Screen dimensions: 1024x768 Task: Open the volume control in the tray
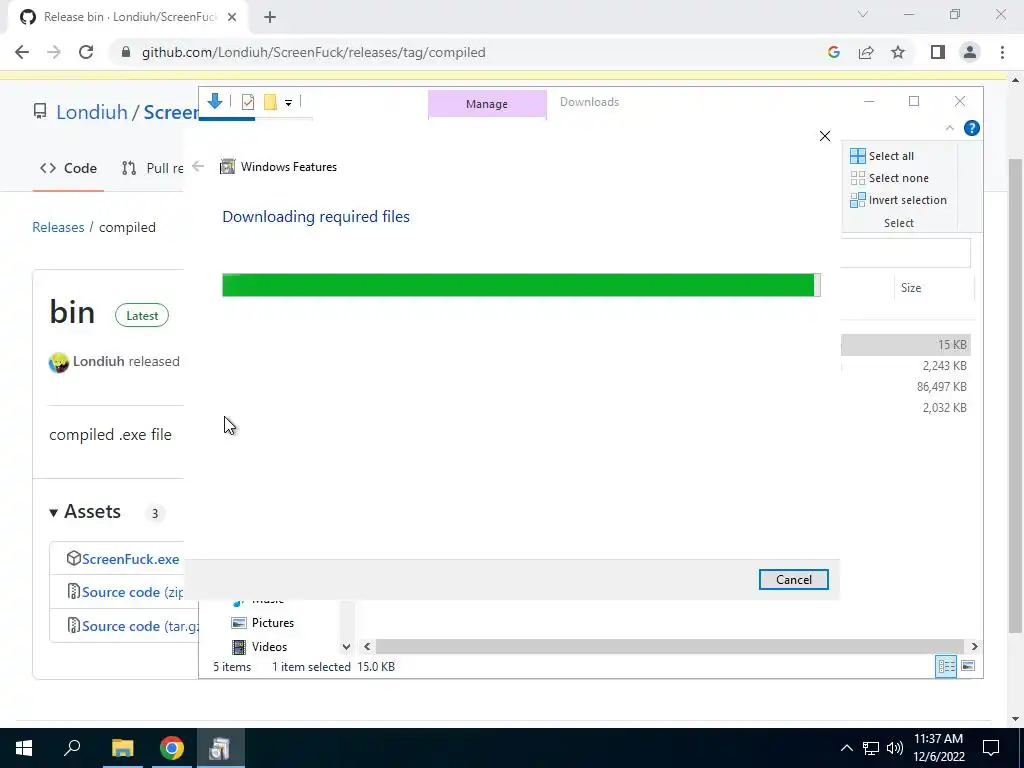[895, 748]
